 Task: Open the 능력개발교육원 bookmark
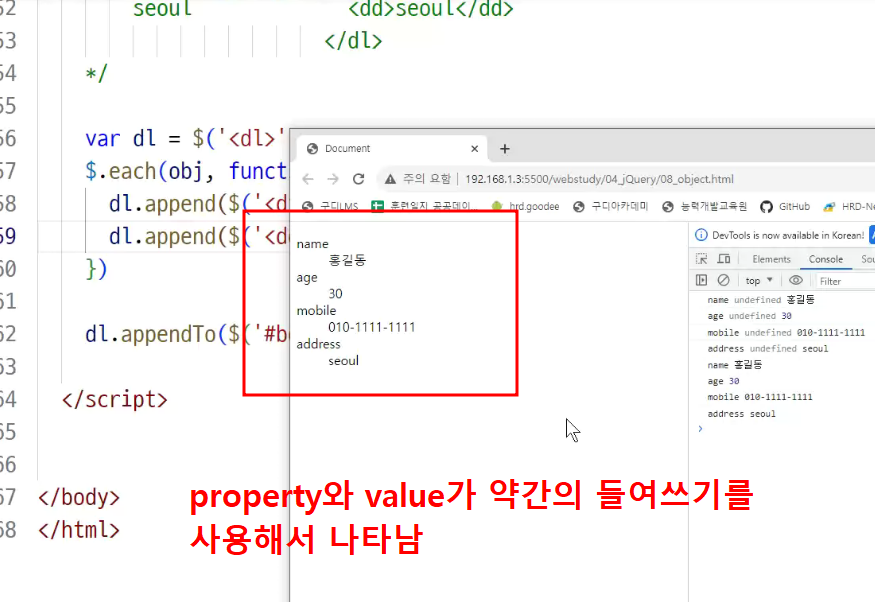(705, 206)
